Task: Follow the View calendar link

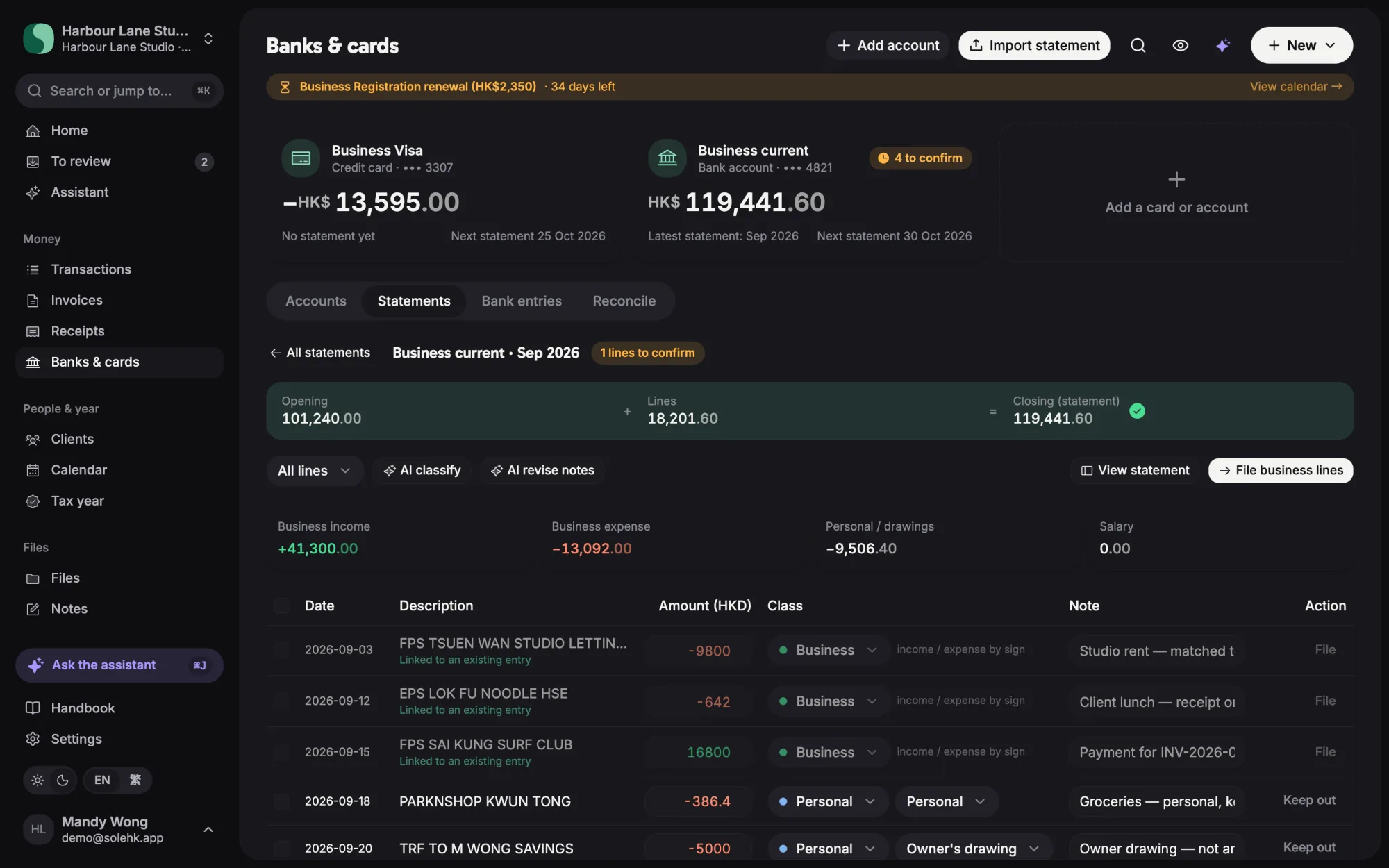Action: click(1296, 87)
